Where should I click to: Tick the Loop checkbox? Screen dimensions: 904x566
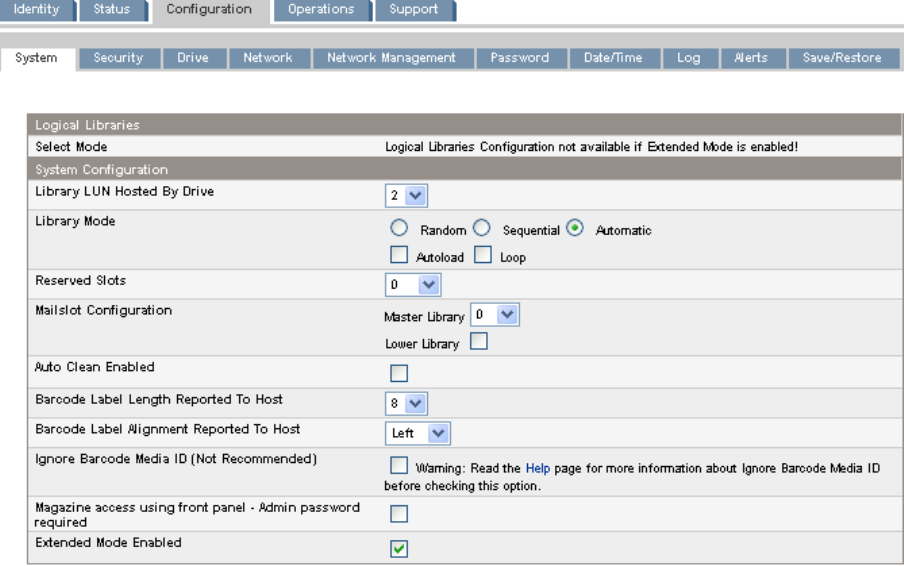pos(485,257)
